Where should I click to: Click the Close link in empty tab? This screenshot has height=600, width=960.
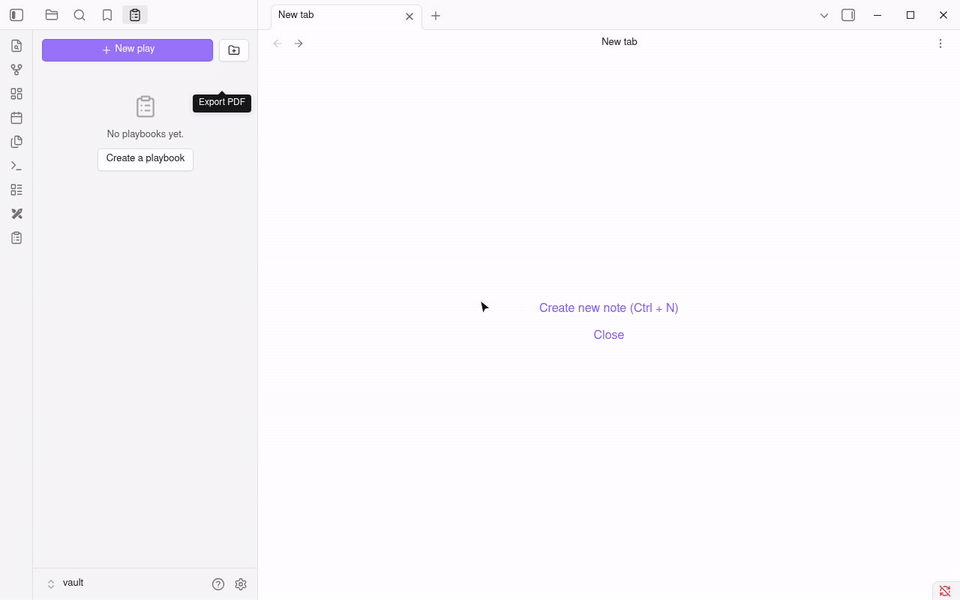(609, 335)
